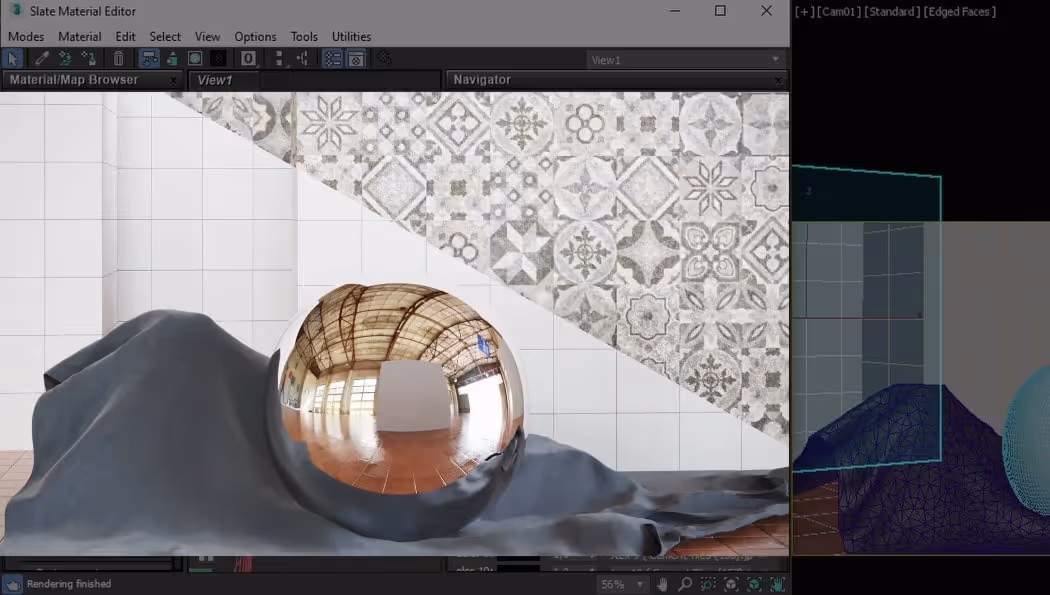
Task: Toggle the Material/Map Browser panel visibility
Action: tap(333, 58)
